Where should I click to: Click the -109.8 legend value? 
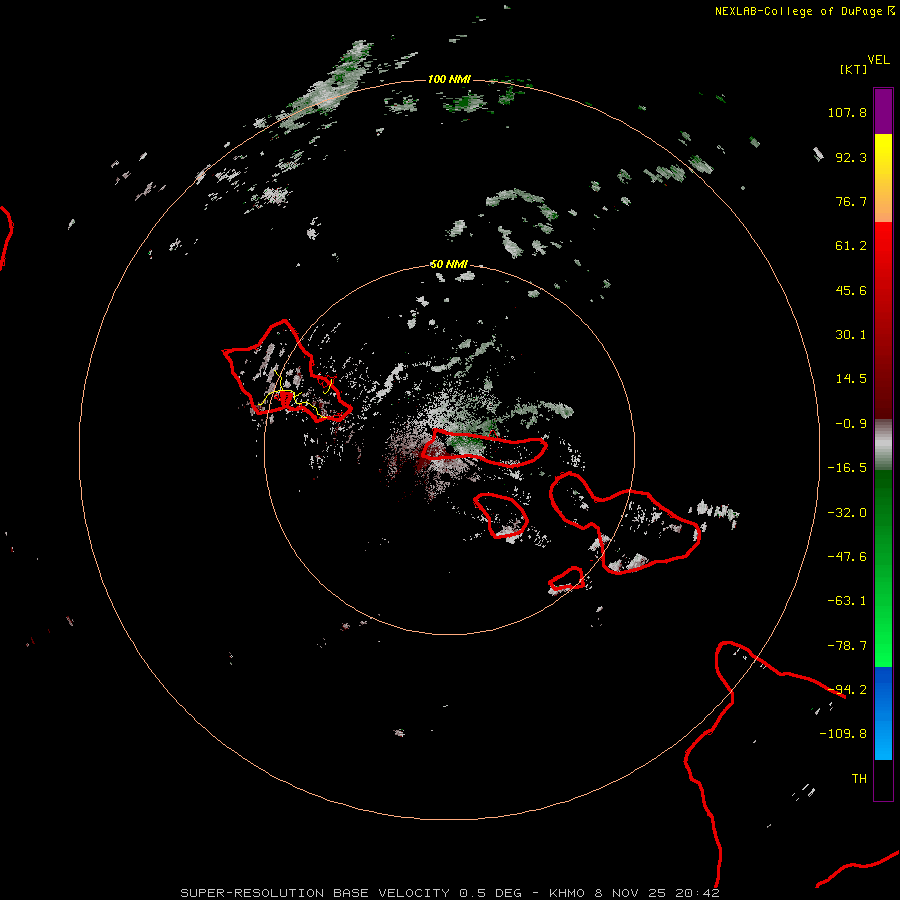[843, 734]
